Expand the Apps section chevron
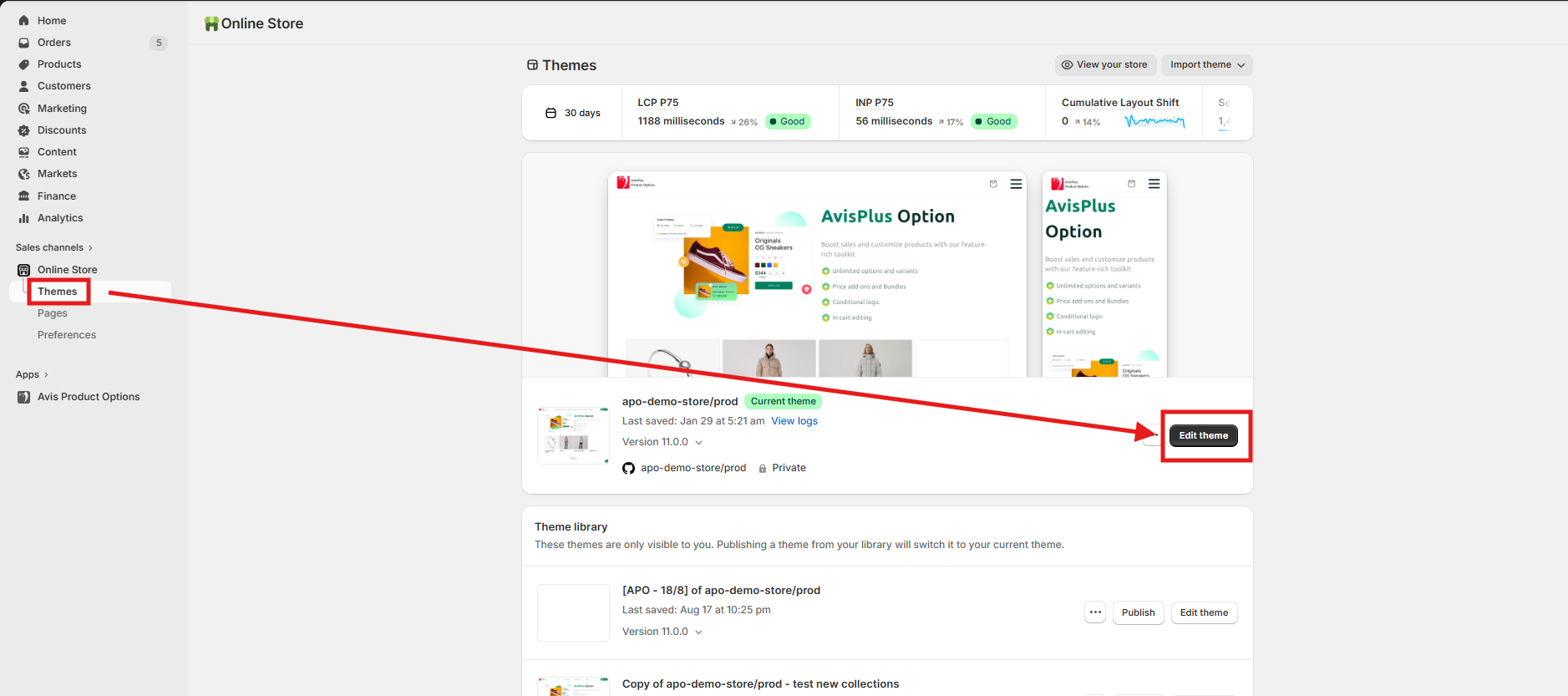Viewport: 1568px width, 696px height. (46, 375)
